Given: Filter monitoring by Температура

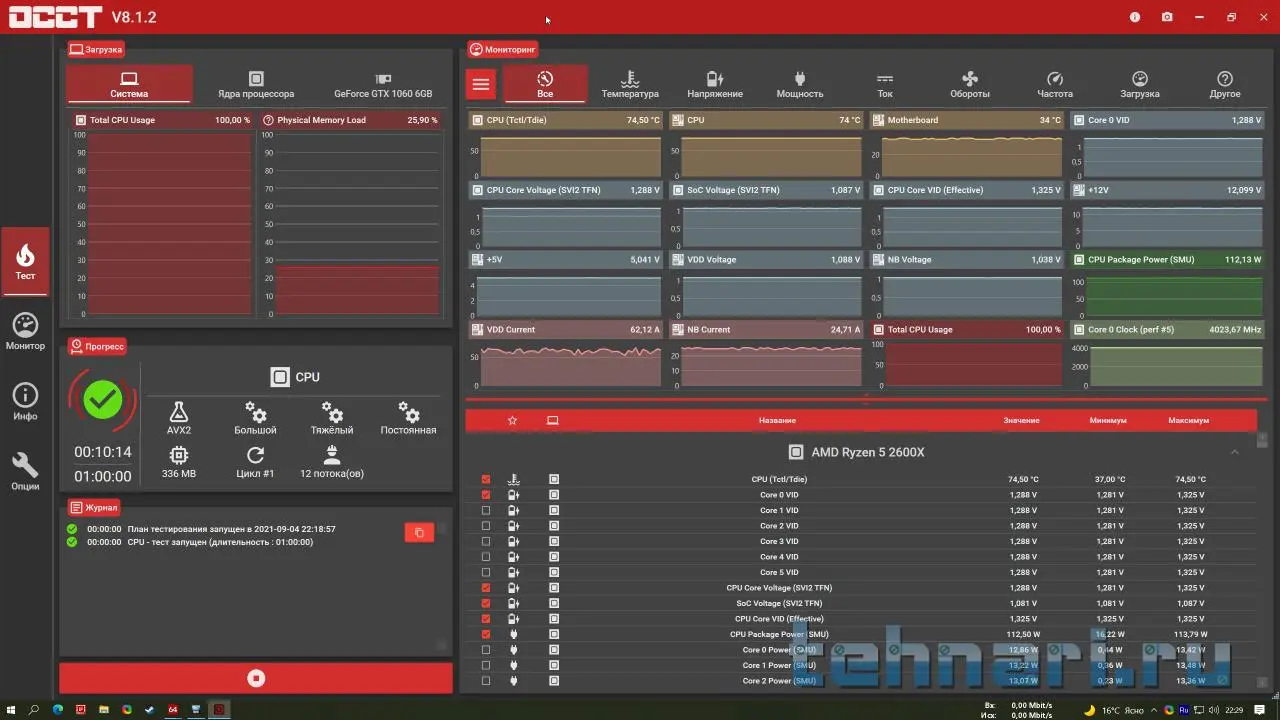Looking at the screenshot, I should click(630, 84).
